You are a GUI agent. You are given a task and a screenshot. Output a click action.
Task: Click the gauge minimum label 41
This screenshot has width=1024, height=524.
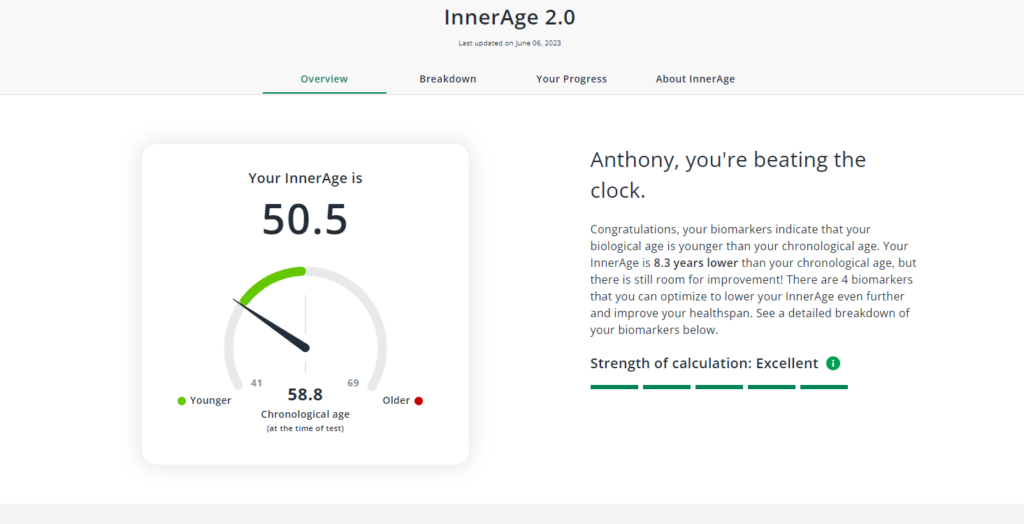pos(257,383)
